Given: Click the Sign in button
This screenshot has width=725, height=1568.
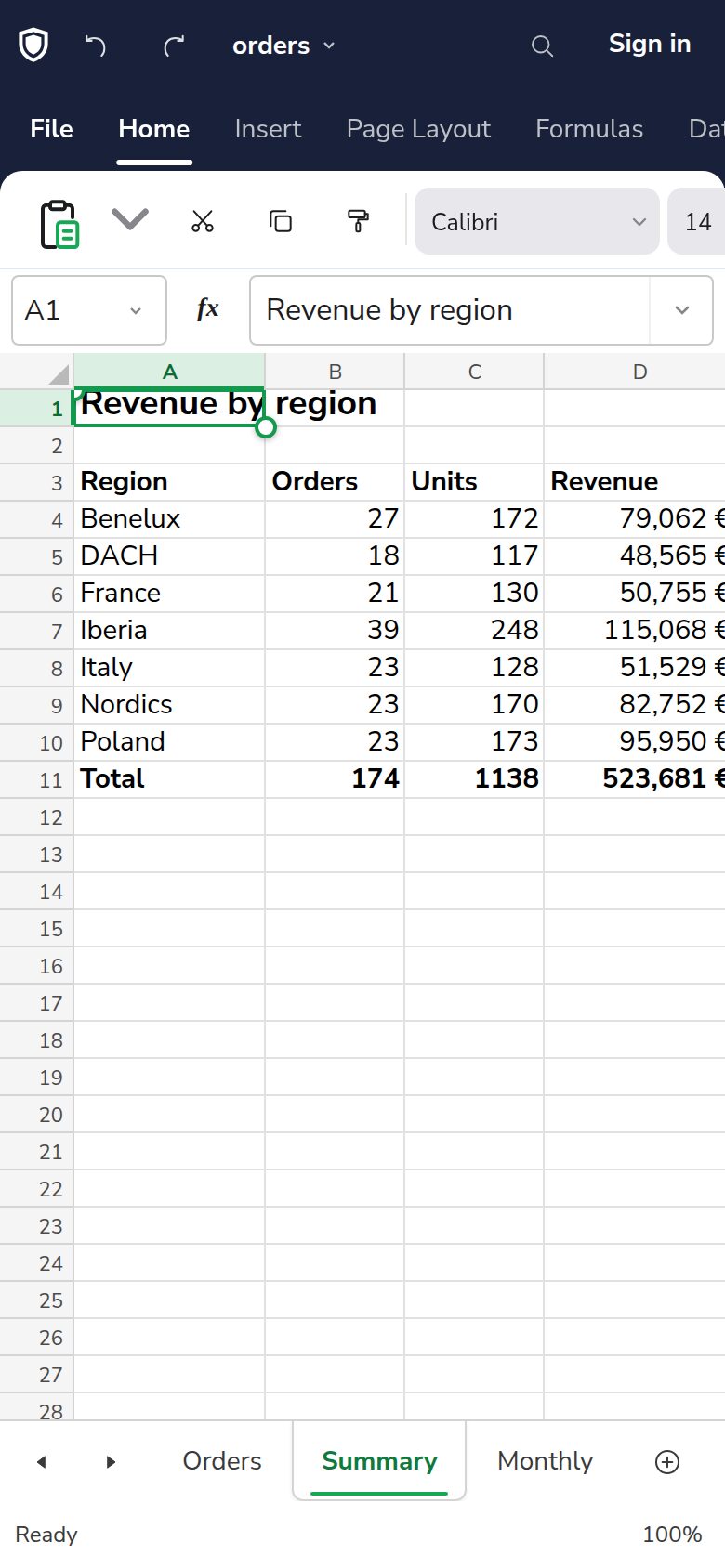Looking at the screenshot, I should (650, 44).
